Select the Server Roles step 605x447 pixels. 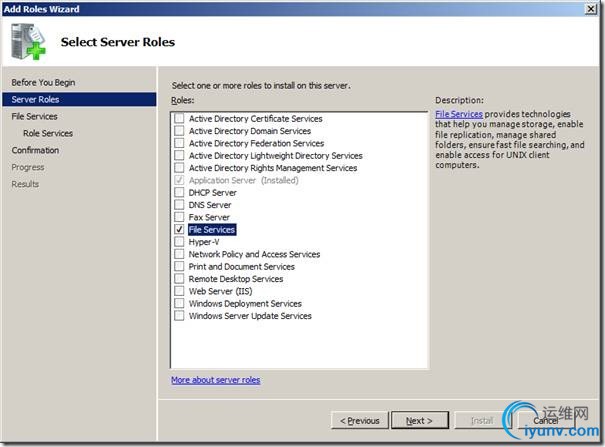pos(79,100)
